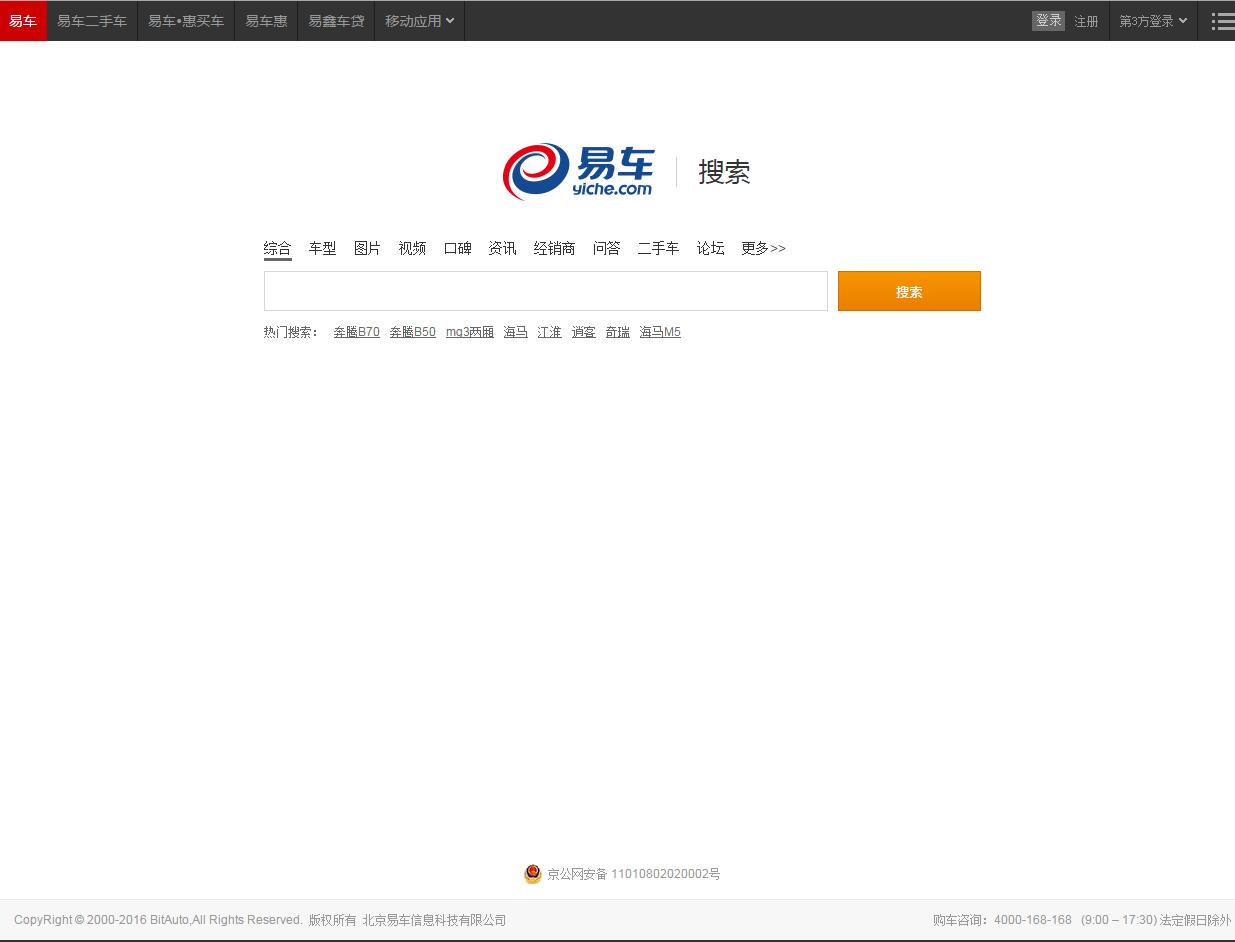Select the 视频 search tab
This screenshot has height=942, width=1235.
point(412,248)
